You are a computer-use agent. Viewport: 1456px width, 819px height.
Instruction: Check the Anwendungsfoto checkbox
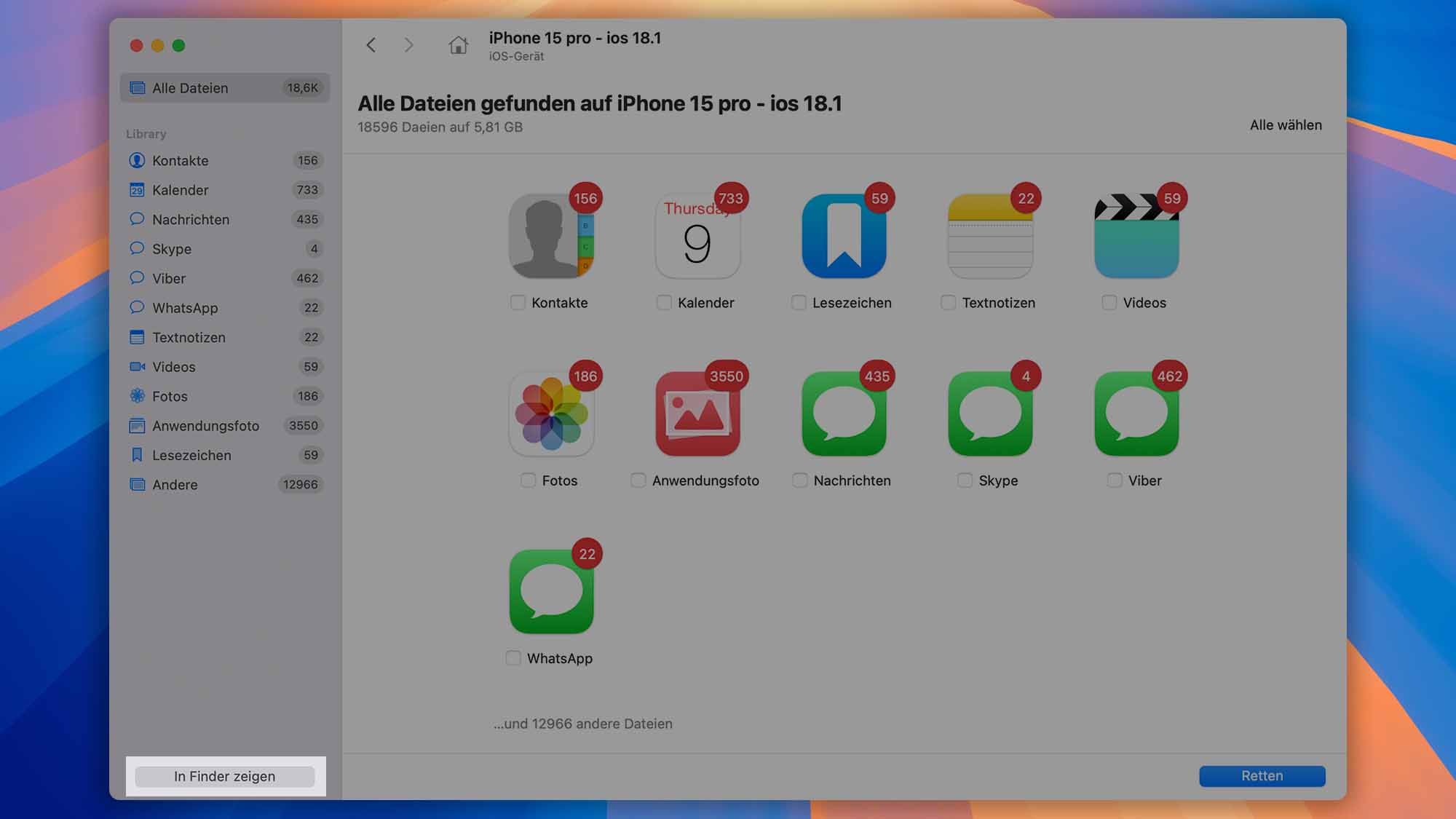coord(638,480)
